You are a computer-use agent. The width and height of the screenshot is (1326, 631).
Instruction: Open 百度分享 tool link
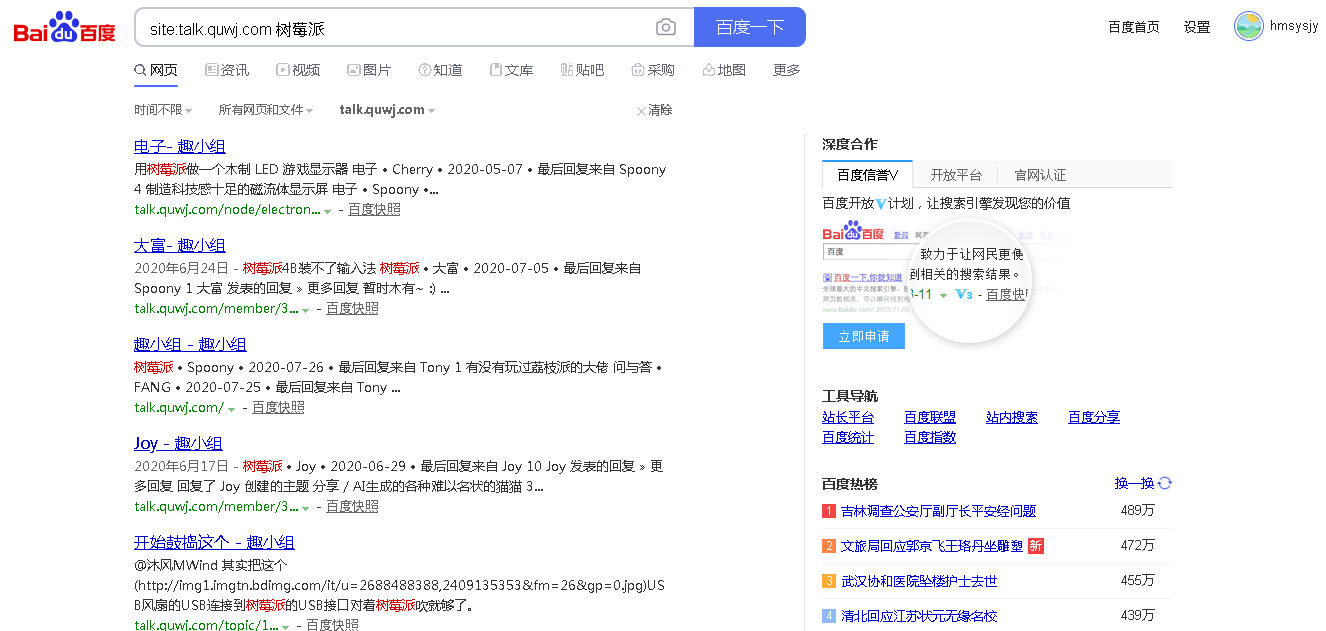(x=1094, y=417)
